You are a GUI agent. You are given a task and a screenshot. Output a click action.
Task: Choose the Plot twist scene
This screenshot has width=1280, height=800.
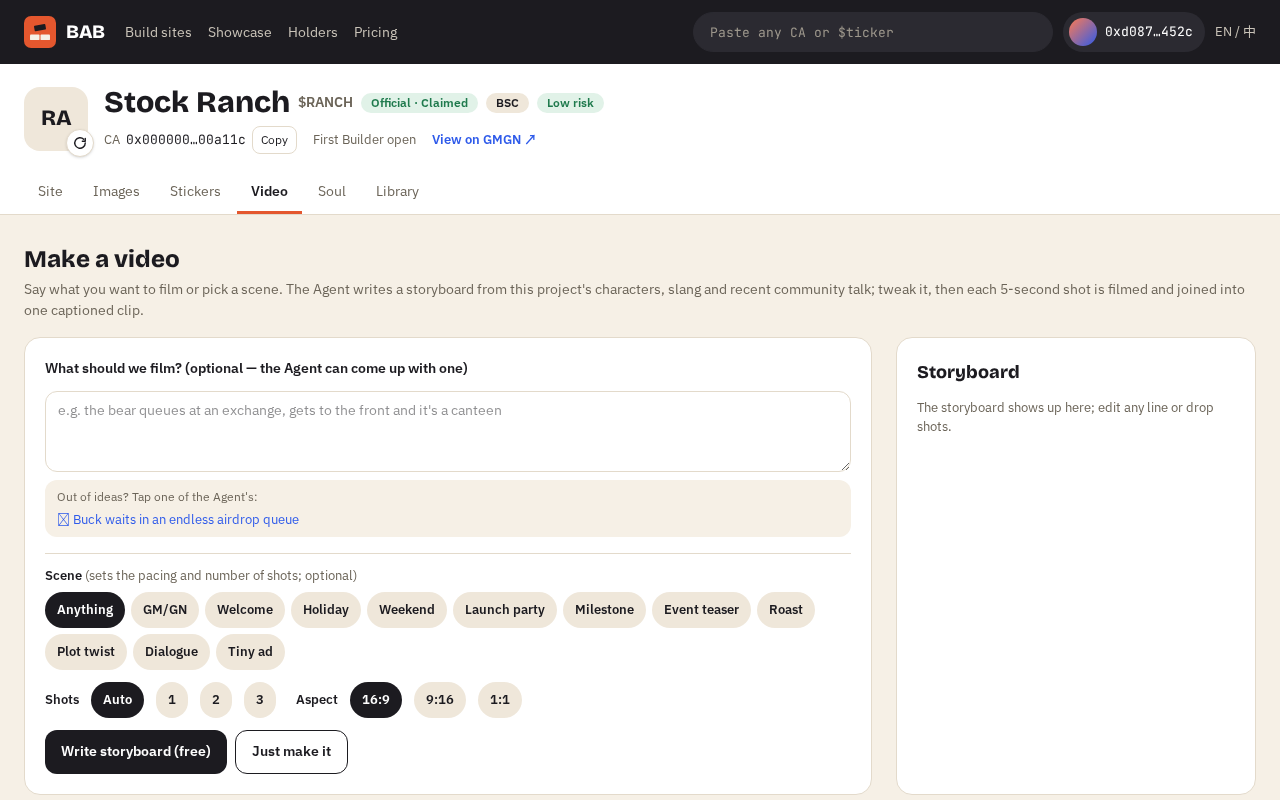click(86, 652)
